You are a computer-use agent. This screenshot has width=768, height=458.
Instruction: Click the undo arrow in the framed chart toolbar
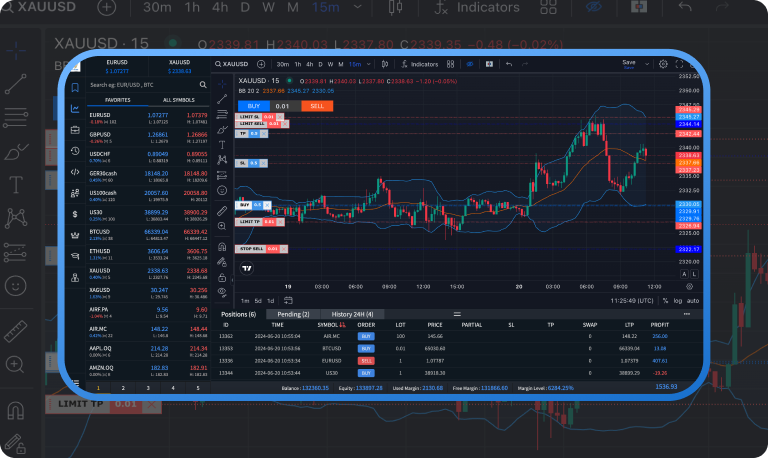pyautogui.click(x=509, y=64)
